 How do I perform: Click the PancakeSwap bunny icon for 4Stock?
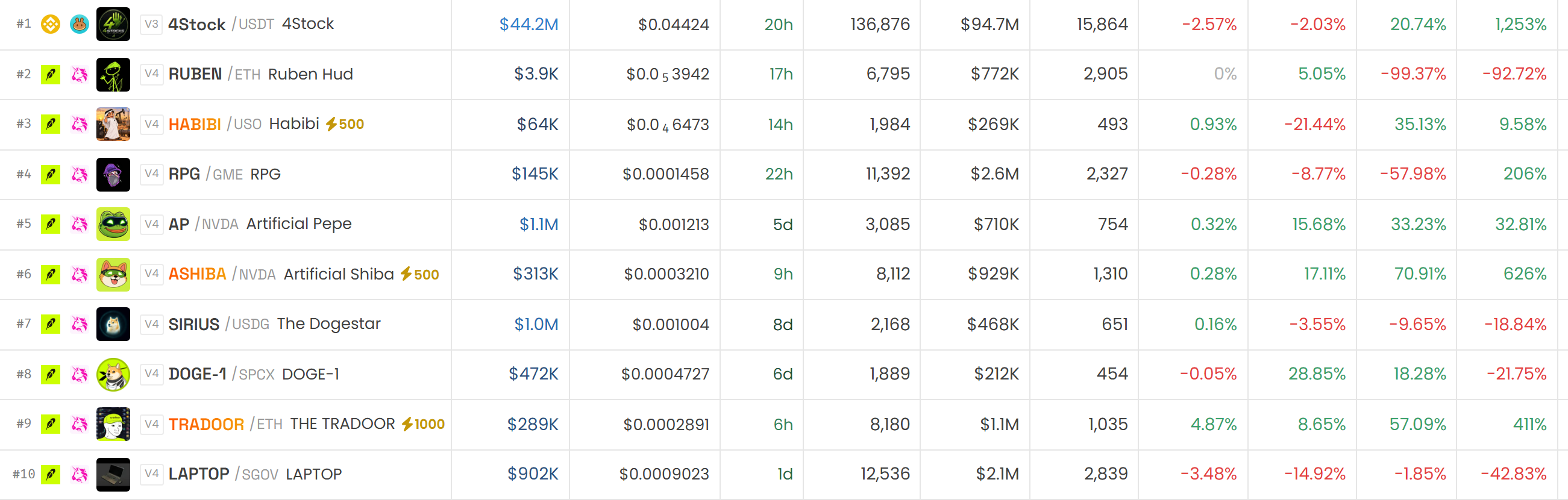tap(79, 24)
